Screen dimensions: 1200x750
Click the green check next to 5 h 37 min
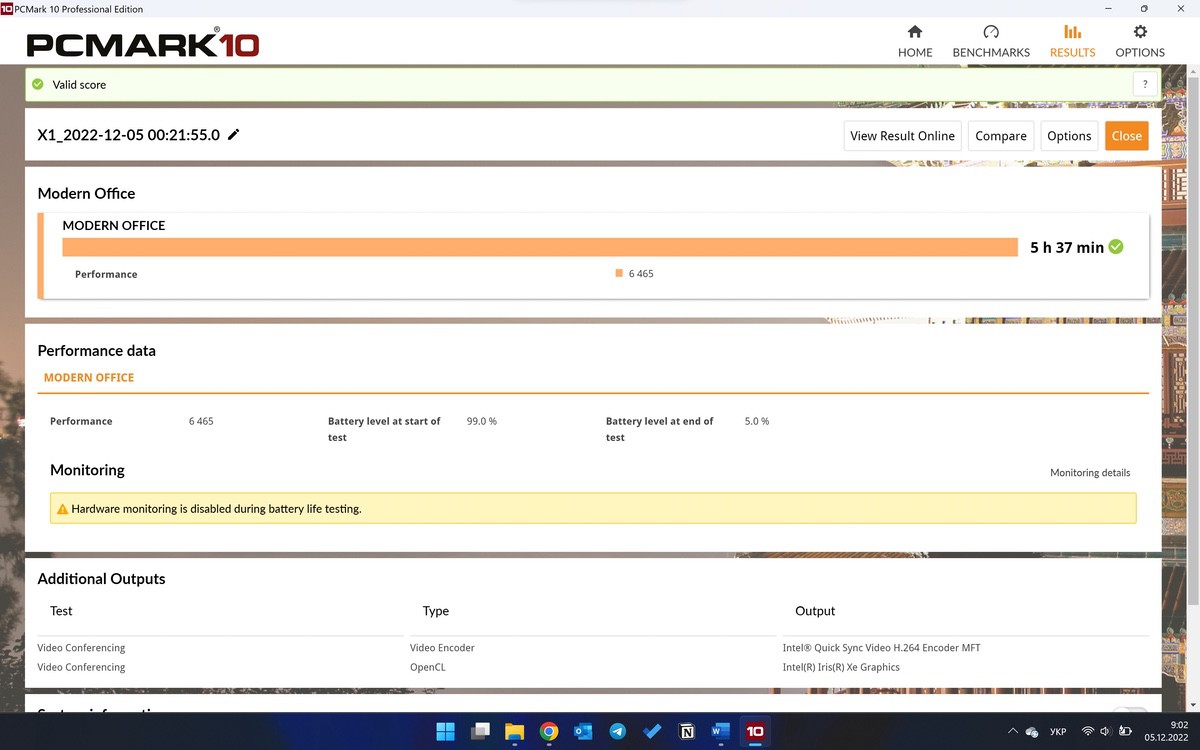[1116, 247]
